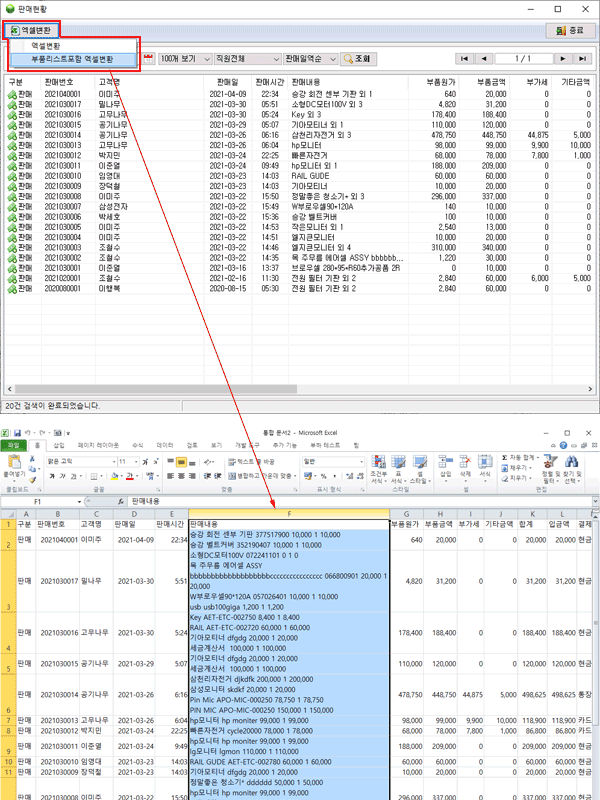This screenshot has height=800, width=600.
Task: Toggle 텍스트 줄 바꿈 wrap text
Action: click(251, 462)
